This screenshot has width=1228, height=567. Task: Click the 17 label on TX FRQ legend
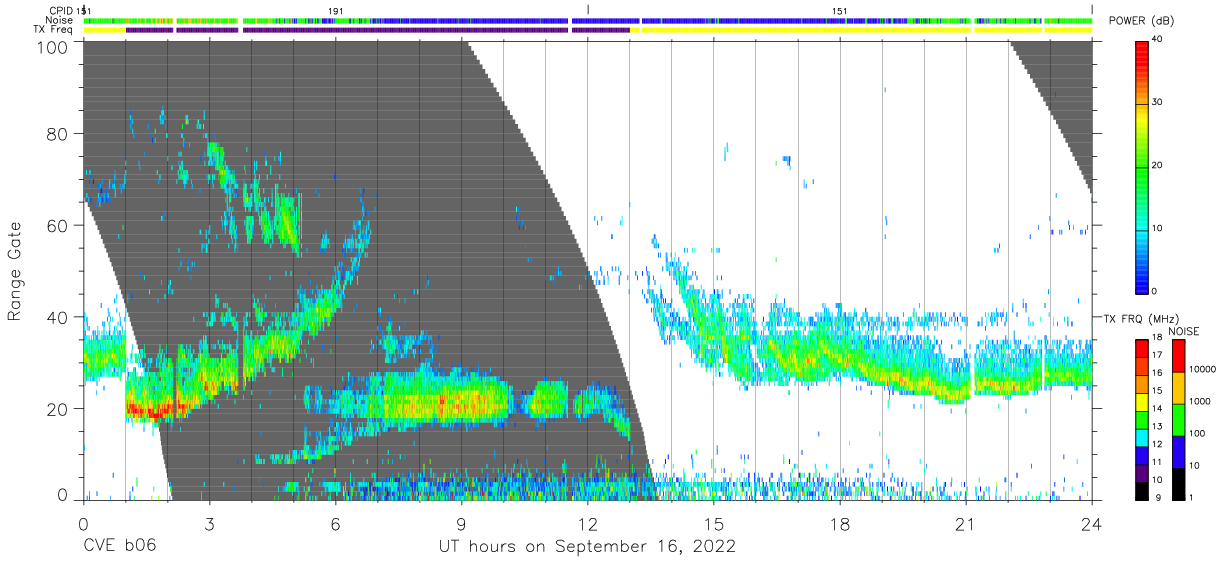click(1158, 355)
